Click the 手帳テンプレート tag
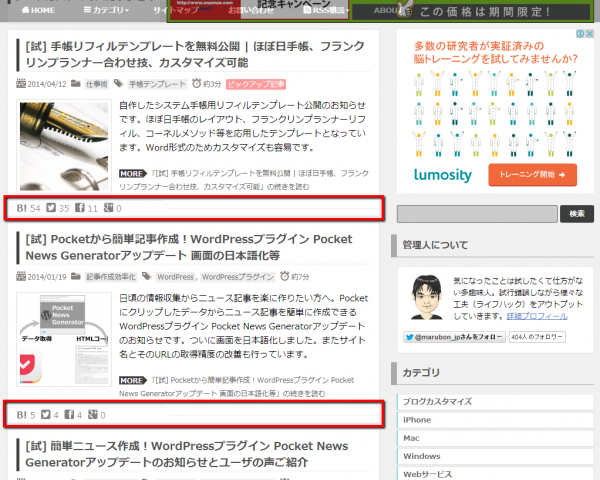 (157, 84)
